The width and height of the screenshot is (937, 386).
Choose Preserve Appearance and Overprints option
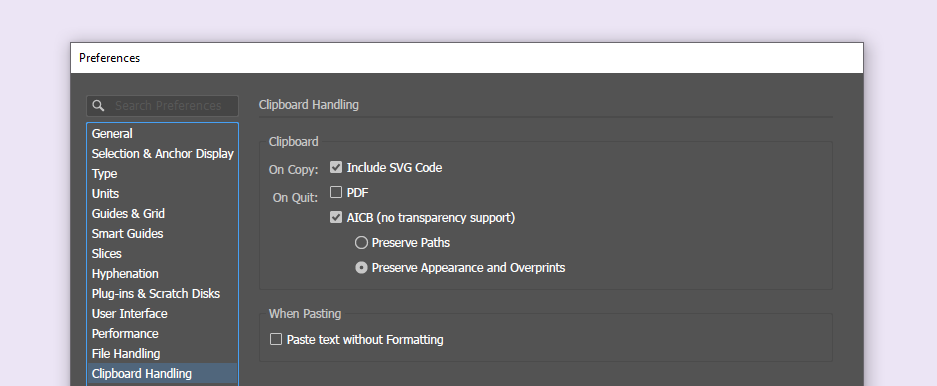361,268
